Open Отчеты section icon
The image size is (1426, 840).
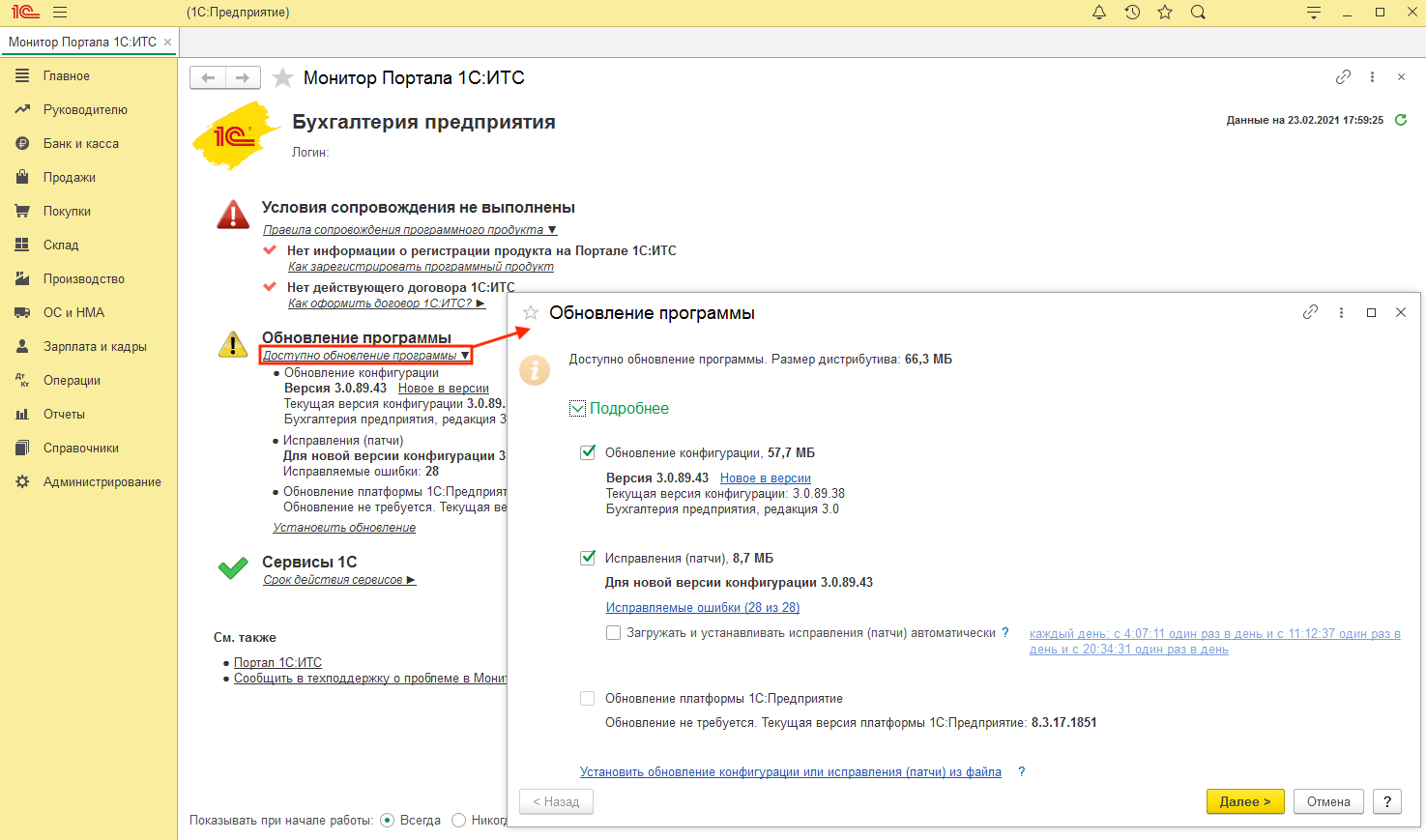click(x=22, y=414)
